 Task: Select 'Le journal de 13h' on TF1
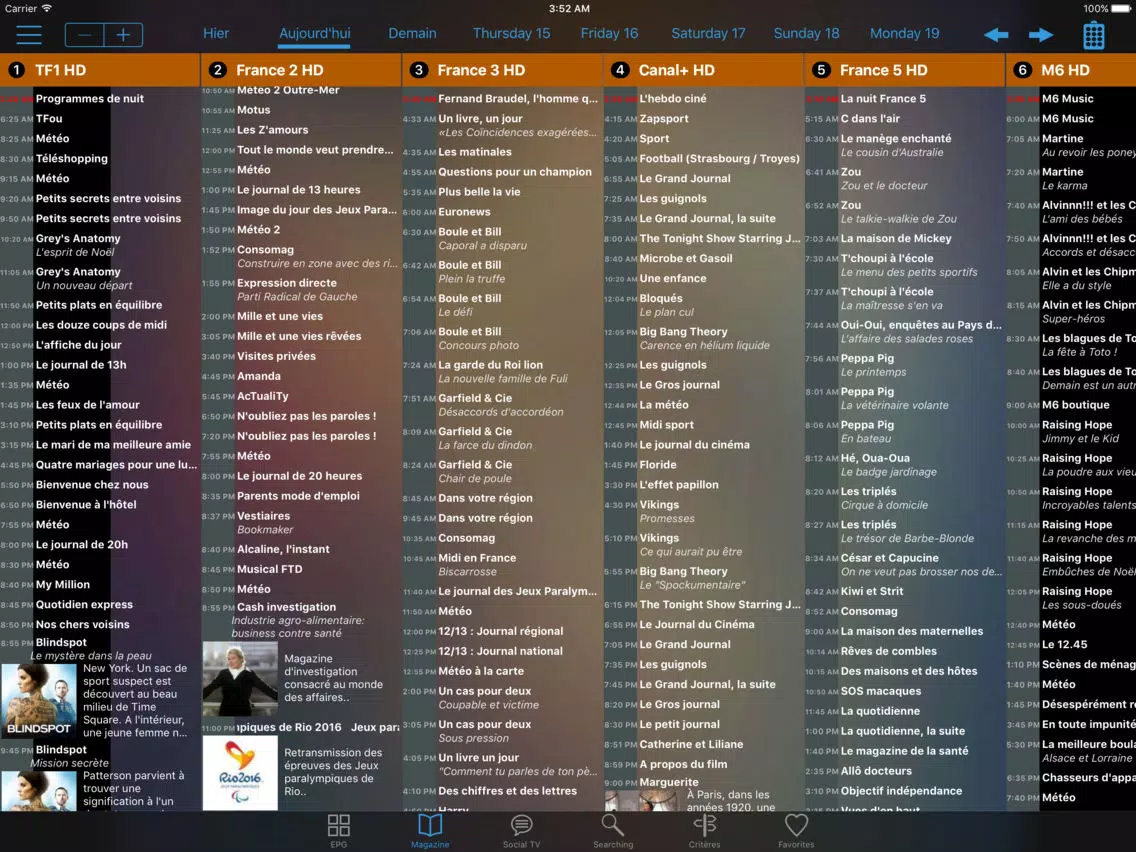tap(81, 365)
